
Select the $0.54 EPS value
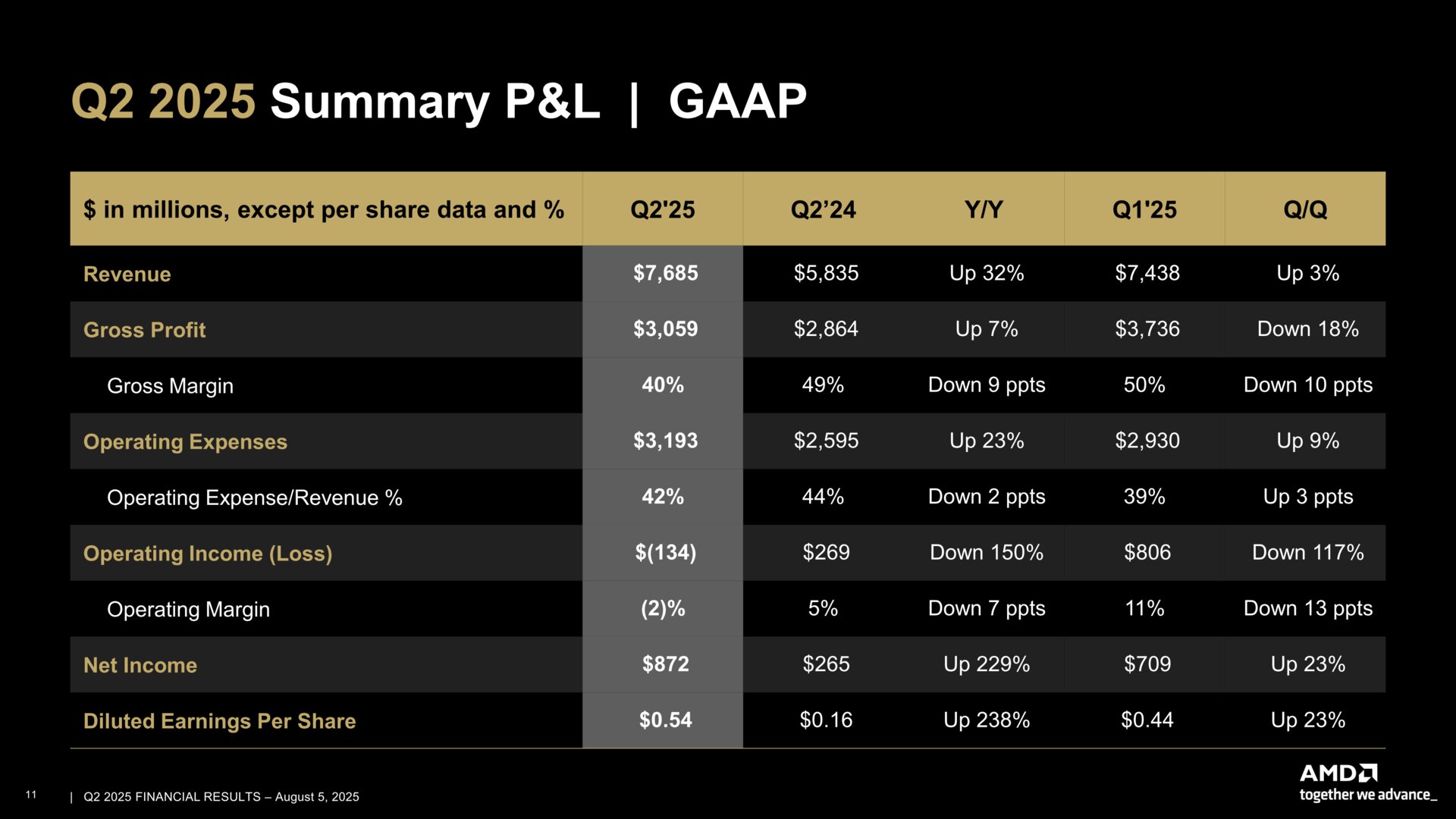point(665,720)
